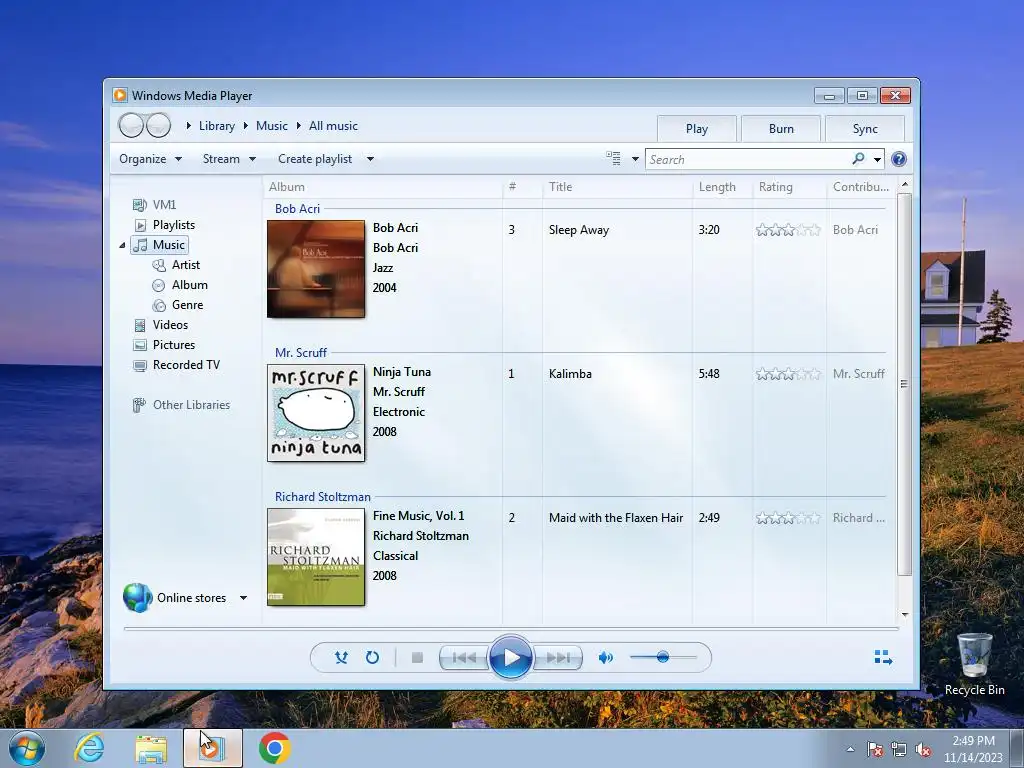Click the Previous track button

coord(464,658)
